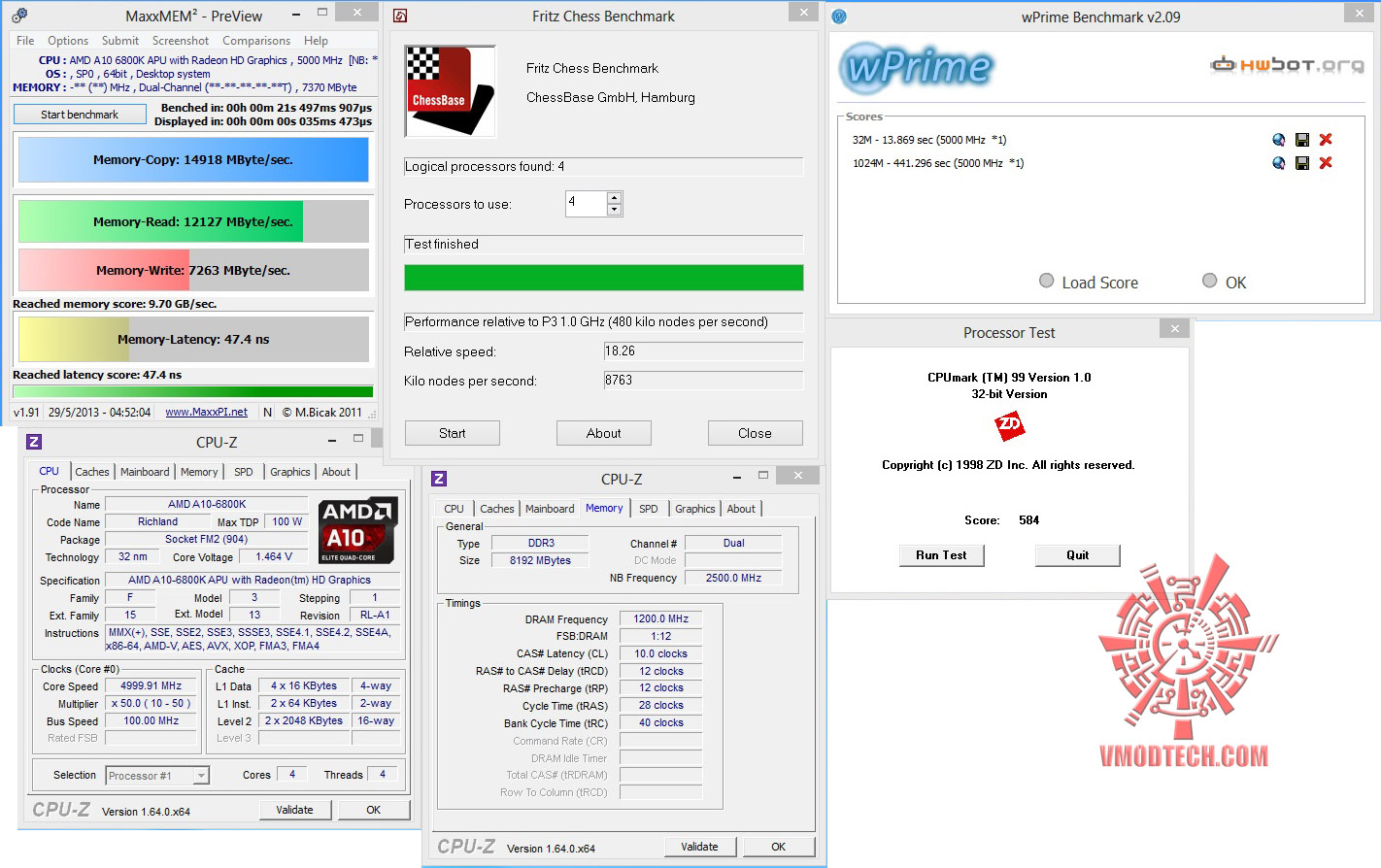Viewport: 1381px width, 868px height.
Task: Click the Size value 8192 MBytes
Action: point(540,560)
